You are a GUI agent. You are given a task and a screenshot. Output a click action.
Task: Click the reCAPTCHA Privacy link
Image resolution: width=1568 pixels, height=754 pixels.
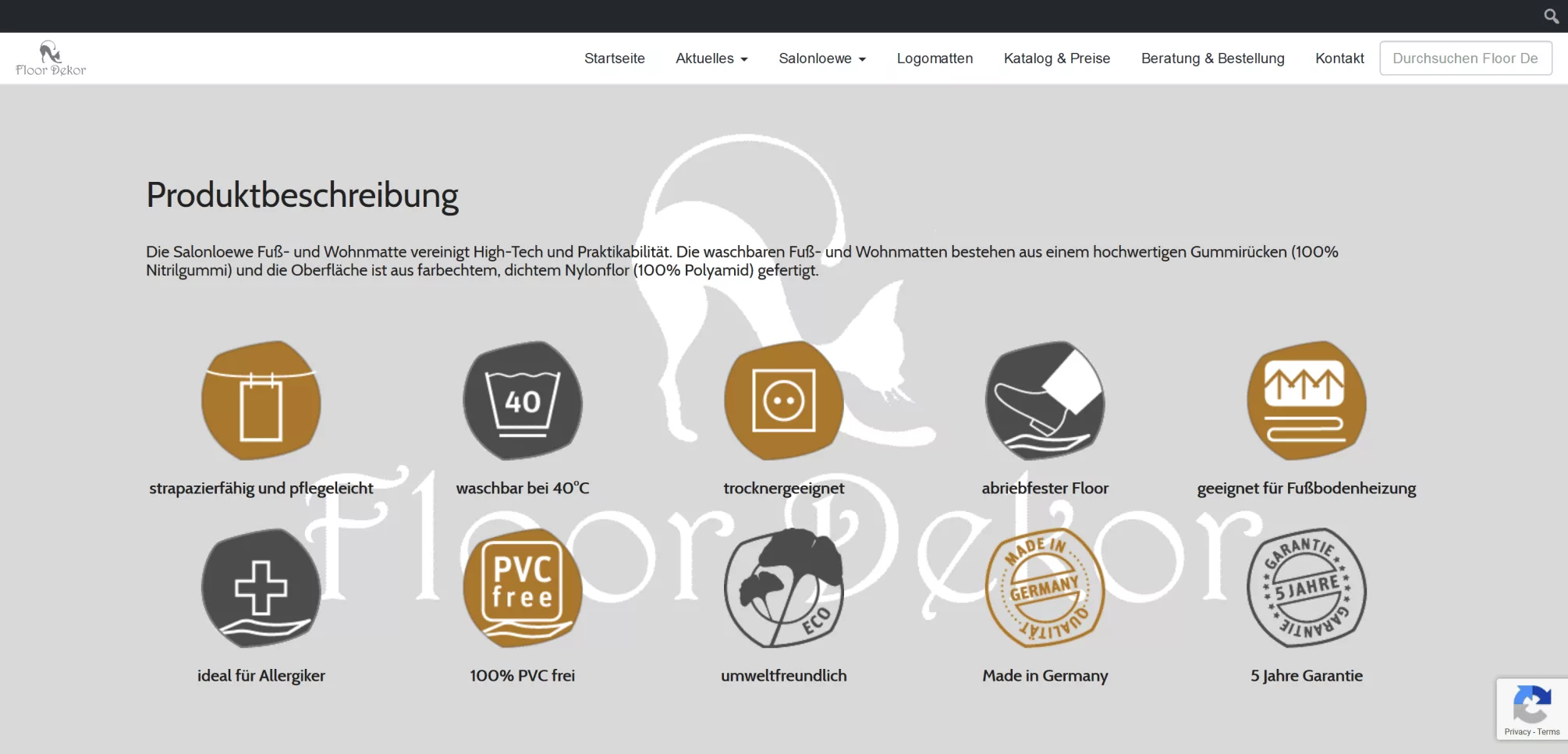click(1517, 732)
